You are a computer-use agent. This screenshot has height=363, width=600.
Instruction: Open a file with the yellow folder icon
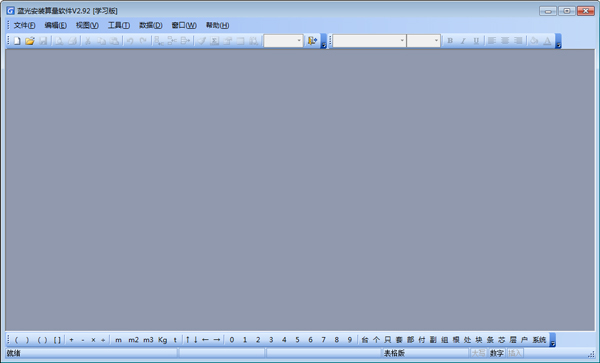coord(30,41)
